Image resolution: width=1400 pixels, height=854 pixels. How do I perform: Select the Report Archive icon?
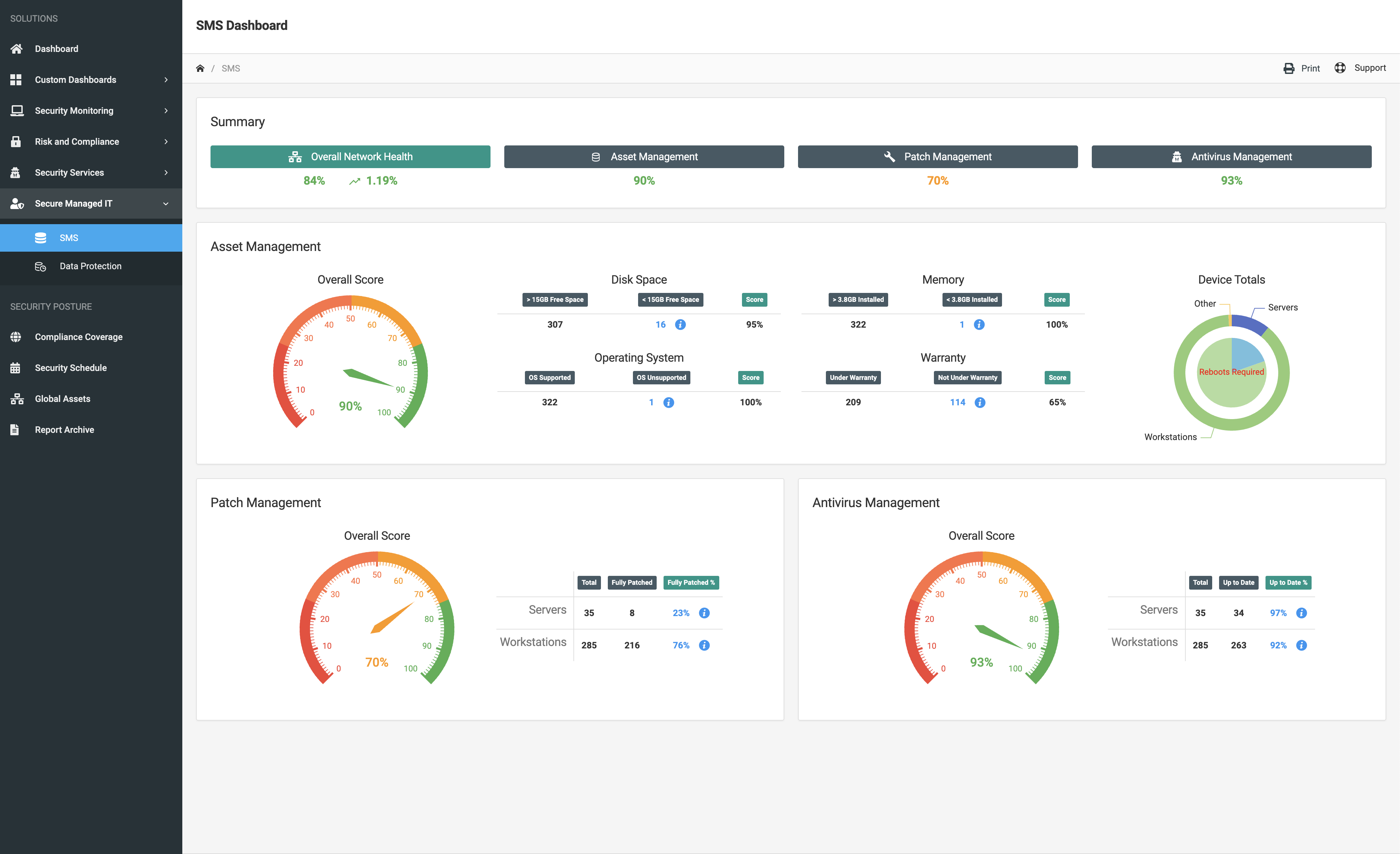tap(16, 429)
